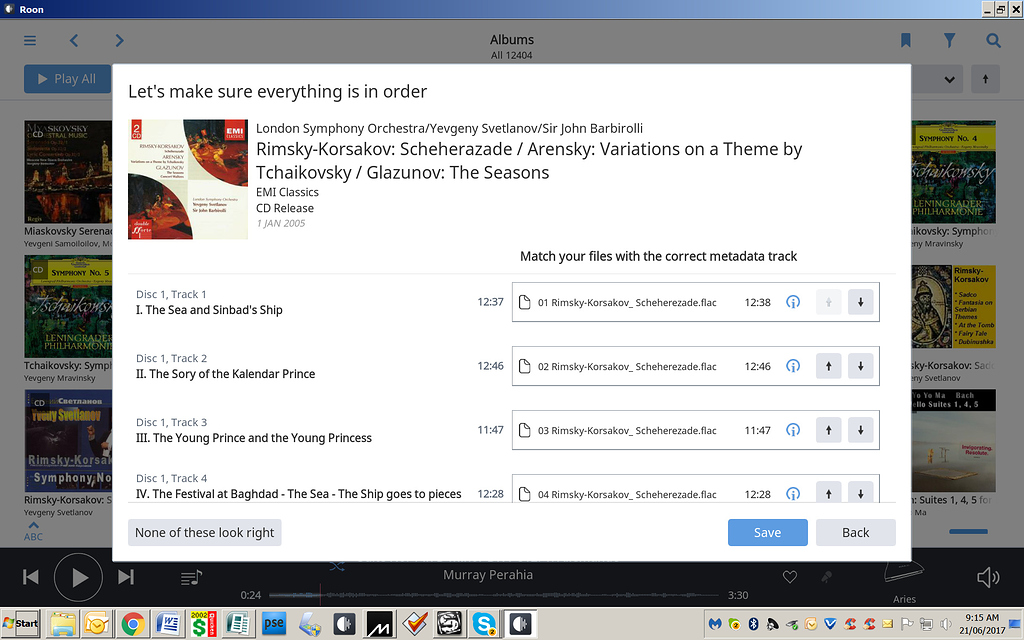Navigate back using the left arrow icon
Screen dimensions: 1024x640
(73, 40)
